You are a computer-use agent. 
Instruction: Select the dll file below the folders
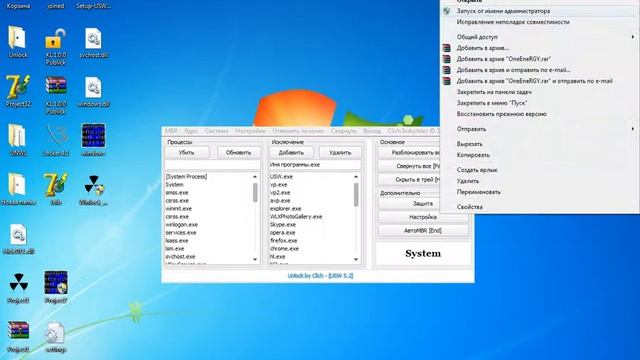(18, 235)
